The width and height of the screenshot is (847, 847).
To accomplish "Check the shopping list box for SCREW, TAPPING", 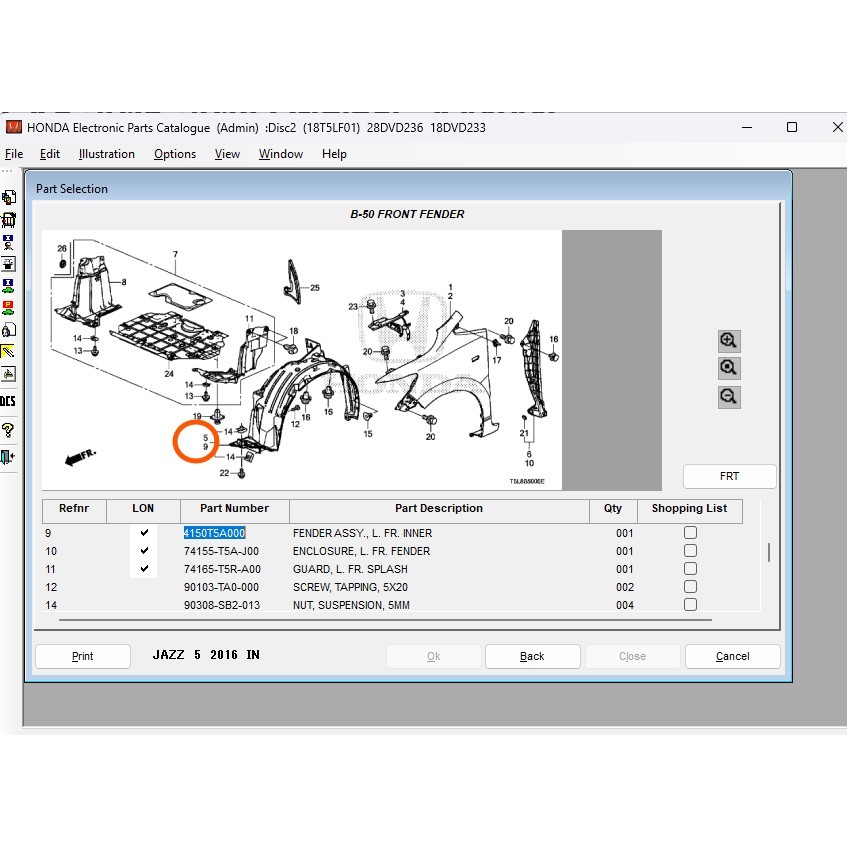I will [x=690, y=587].
